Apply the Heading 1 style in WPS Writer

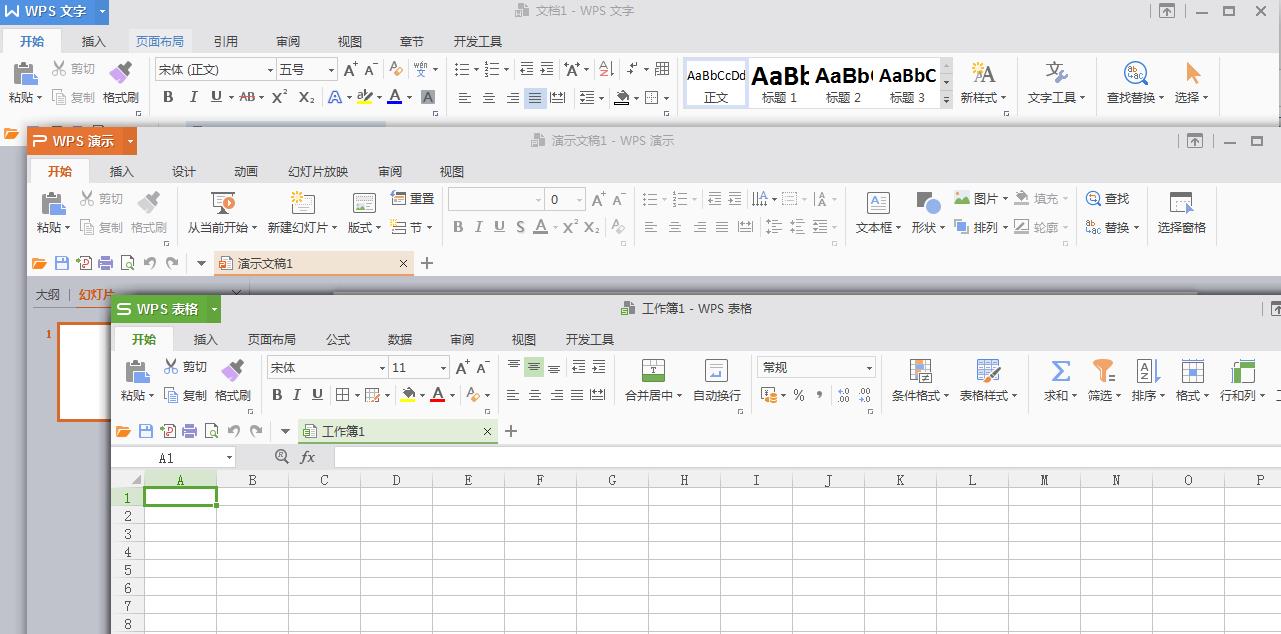[x=780, y=83]
